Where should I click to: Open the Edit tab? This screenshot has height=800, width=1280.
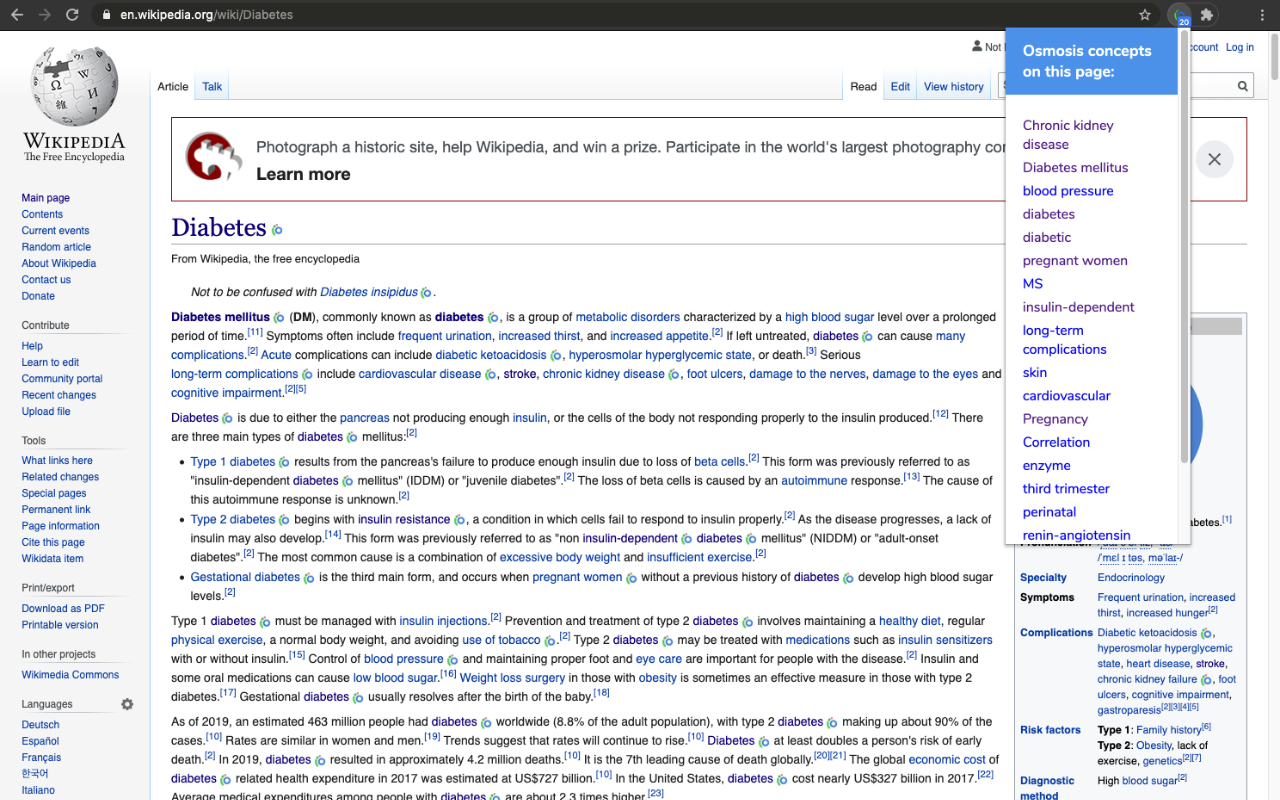pyautogui.click(x=900, y=87)
